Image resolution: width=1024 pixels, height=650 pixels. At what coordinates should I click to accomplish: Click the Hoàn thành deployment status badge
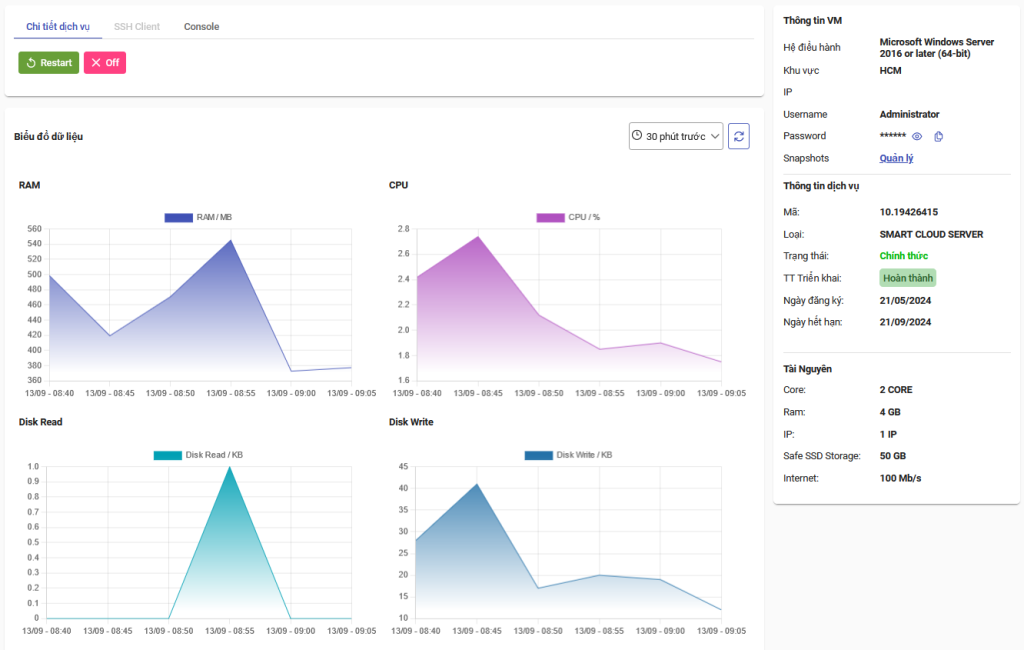(x=908, y=278)
